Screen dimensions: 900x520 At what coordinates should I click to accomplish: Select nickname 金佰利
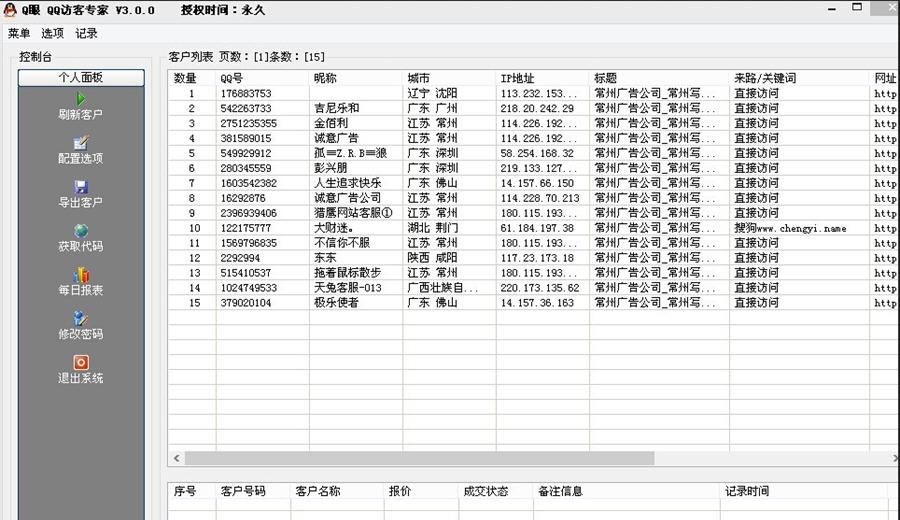click(331, 123)
